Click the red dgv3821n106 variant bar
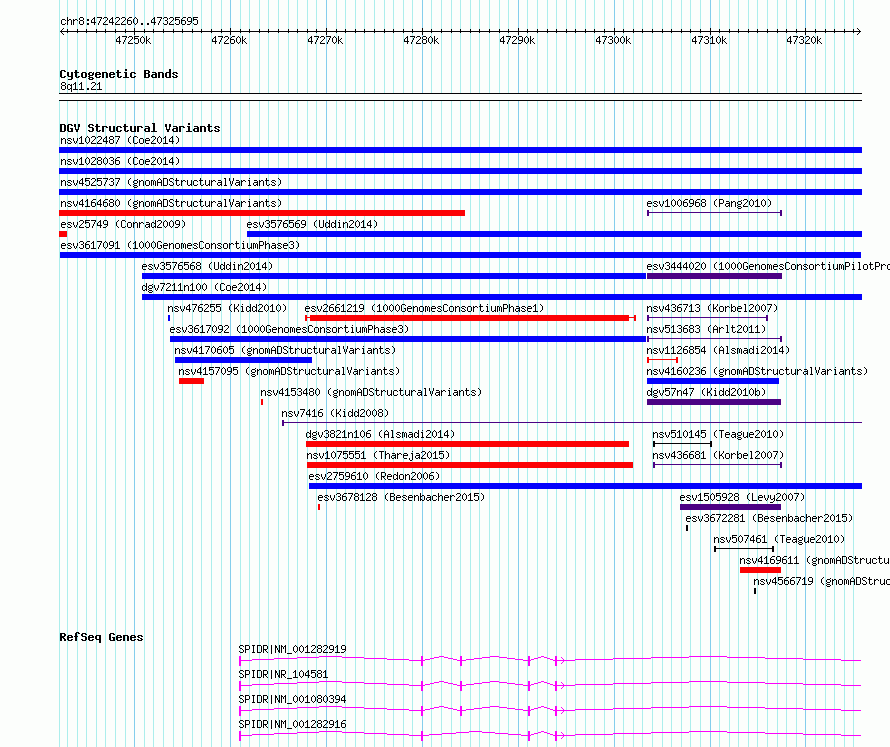 point(467,444)
